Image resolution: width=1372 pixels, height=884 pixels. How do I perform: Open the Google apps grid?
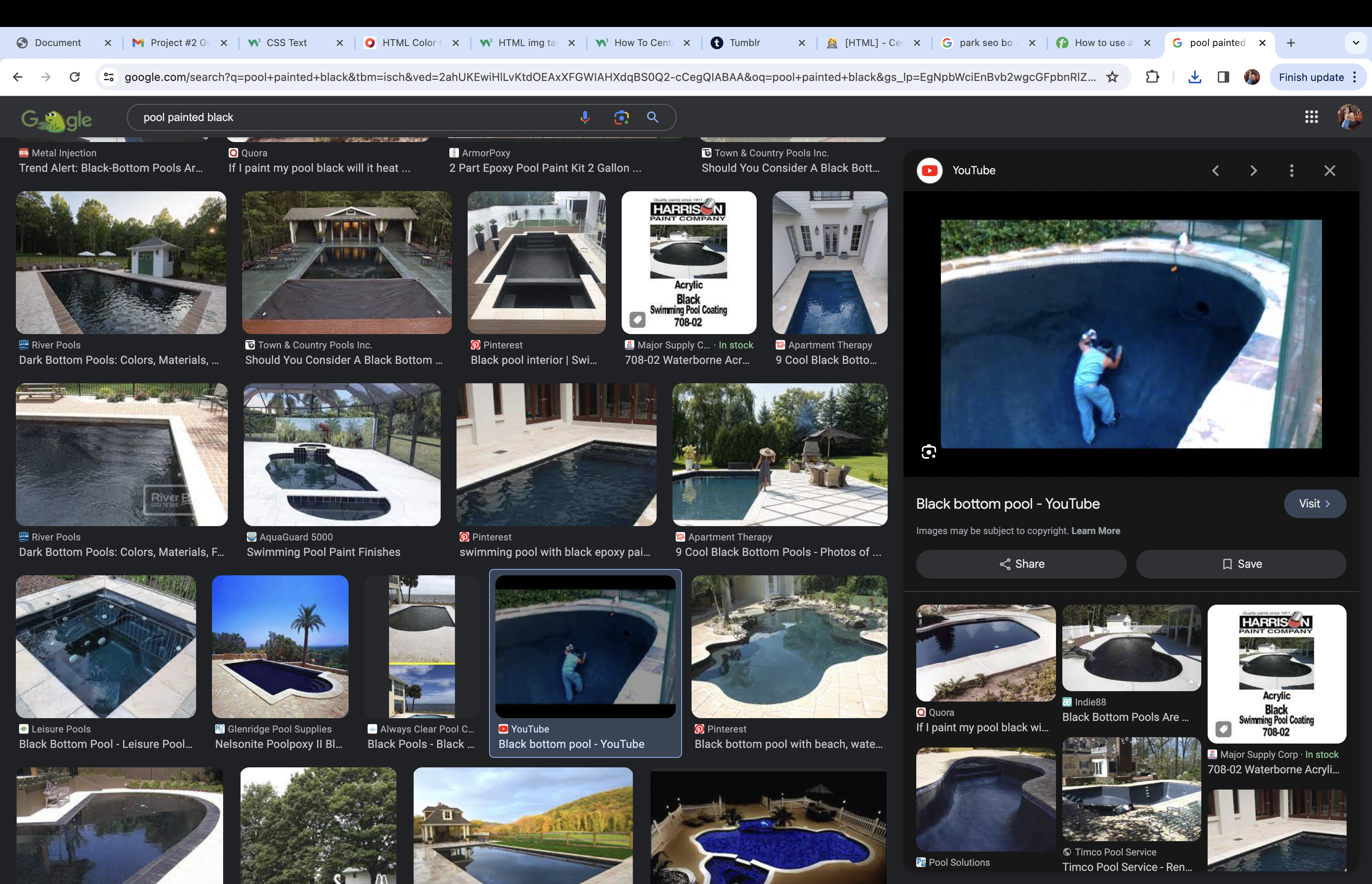click(1311, 117)
